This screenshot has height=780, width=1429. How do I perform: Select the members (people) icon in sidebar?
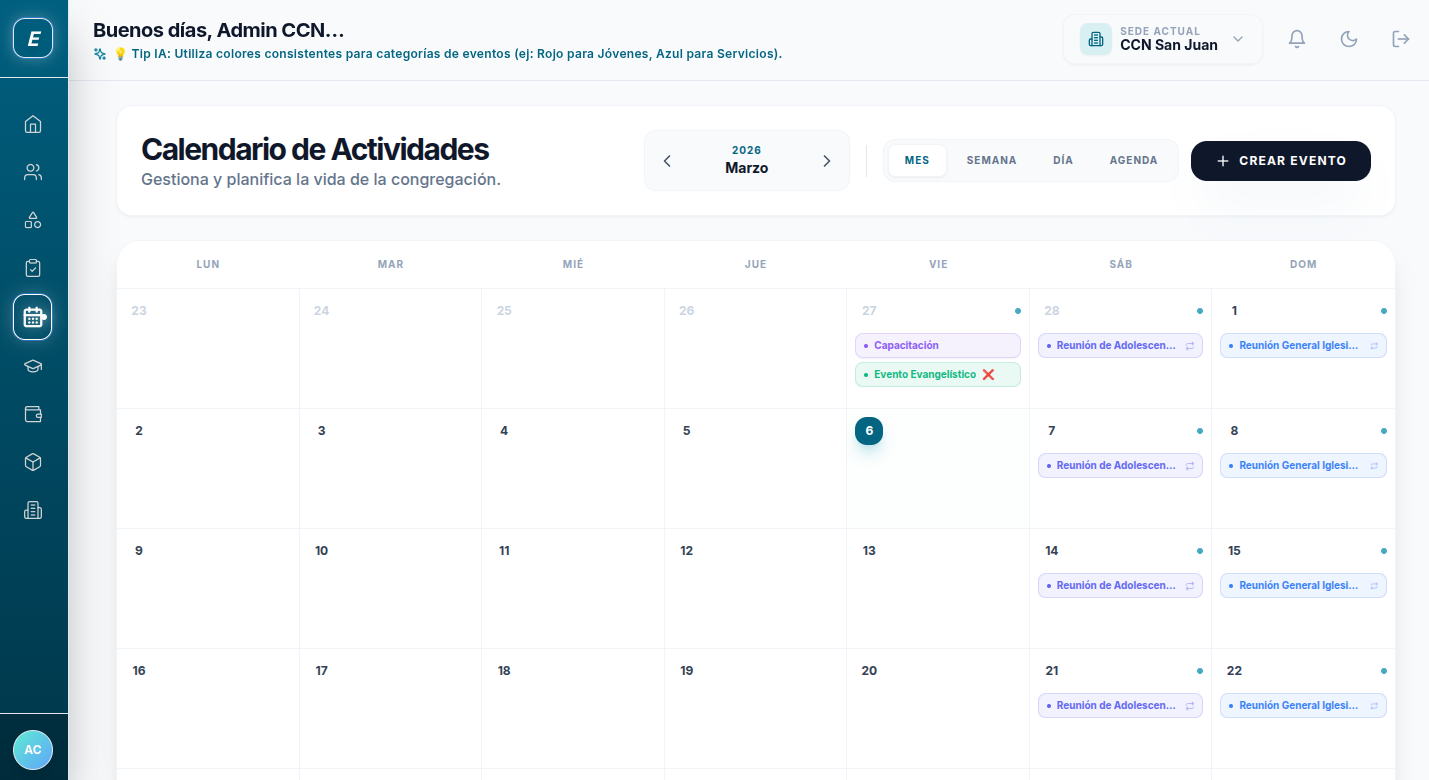click(x=33, y=172)
